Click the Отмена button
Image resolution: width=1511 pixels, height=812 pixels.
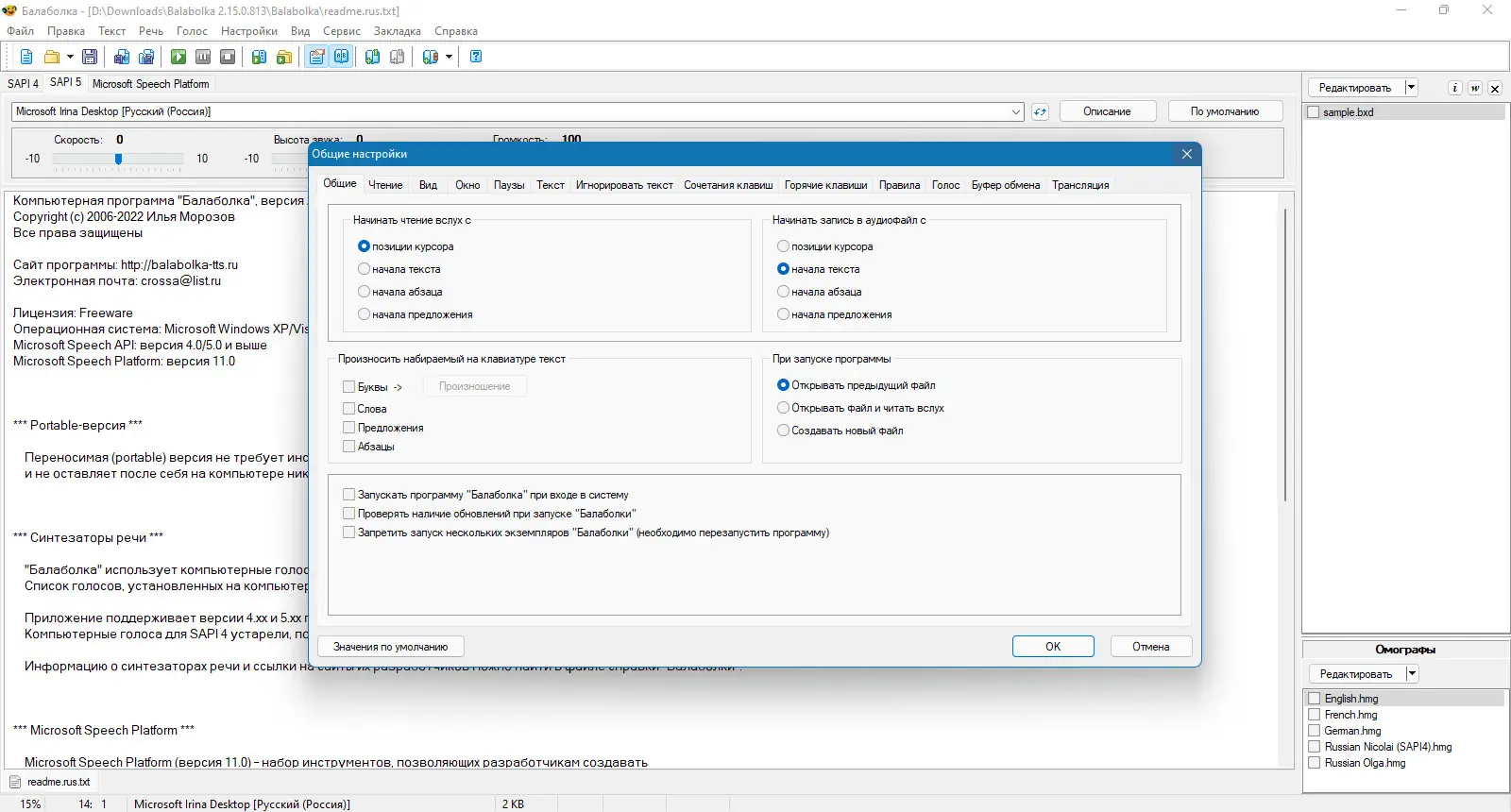1150,647
